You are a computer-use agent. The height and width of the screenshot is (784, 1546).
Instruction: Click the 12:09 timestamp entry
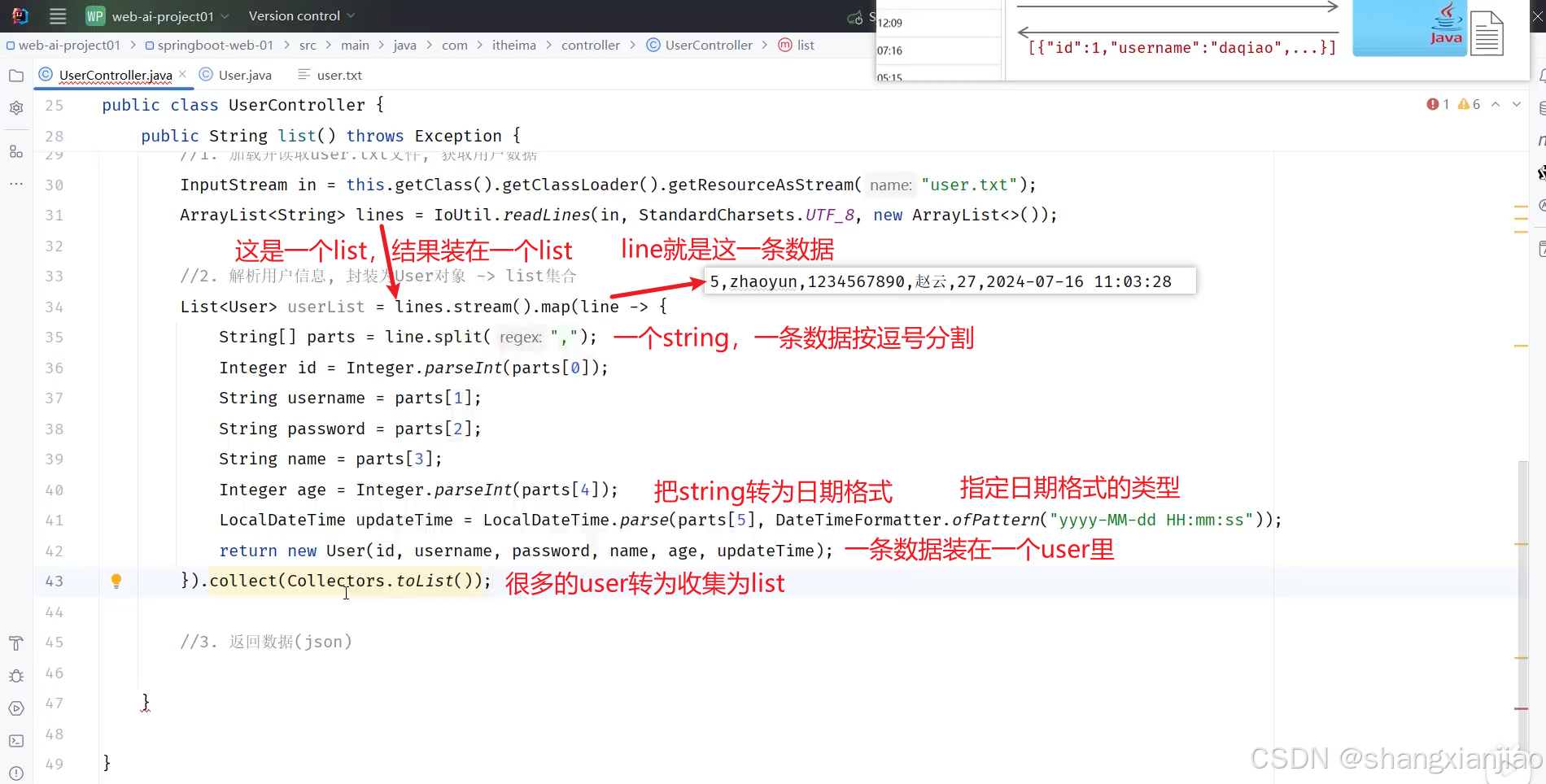890,23
